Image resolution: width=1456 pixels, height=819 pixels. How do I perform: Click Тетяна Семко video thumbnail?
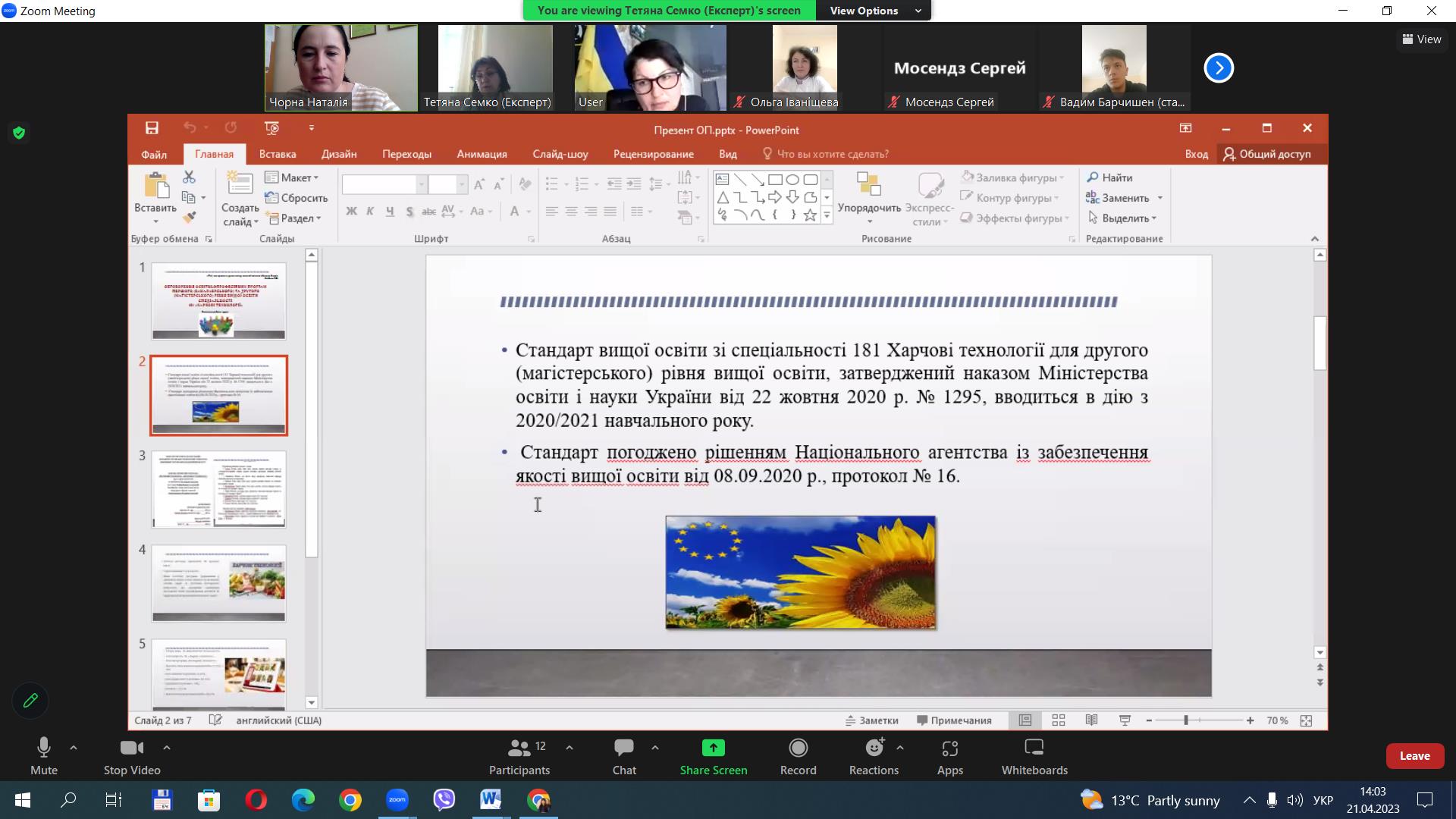[x=495, y=67]
